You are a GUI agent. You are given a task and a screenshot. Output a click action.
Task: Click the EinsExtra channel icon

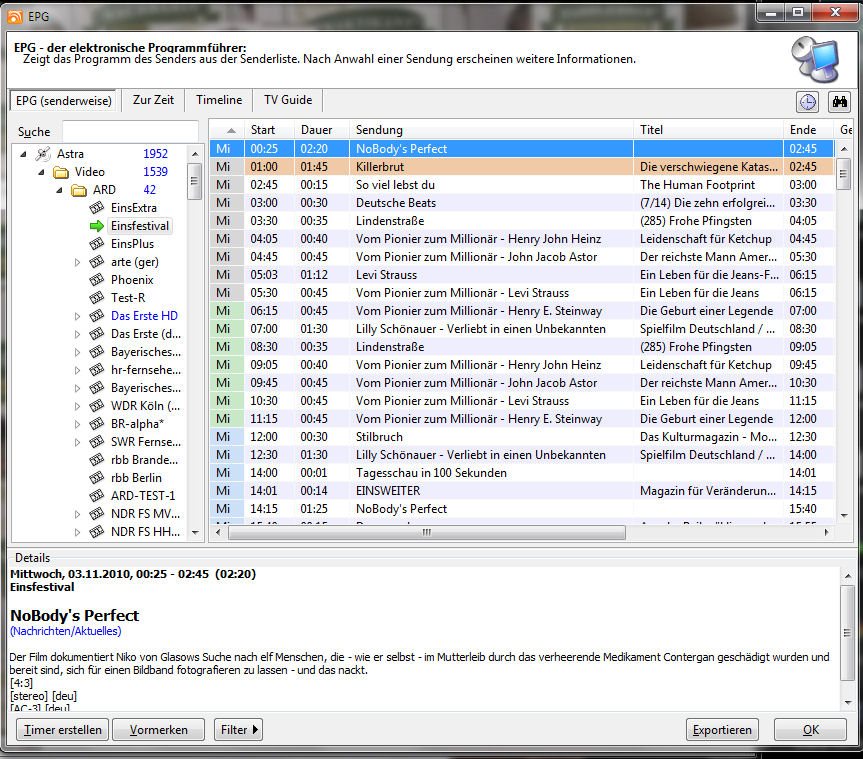click(97, 208)
